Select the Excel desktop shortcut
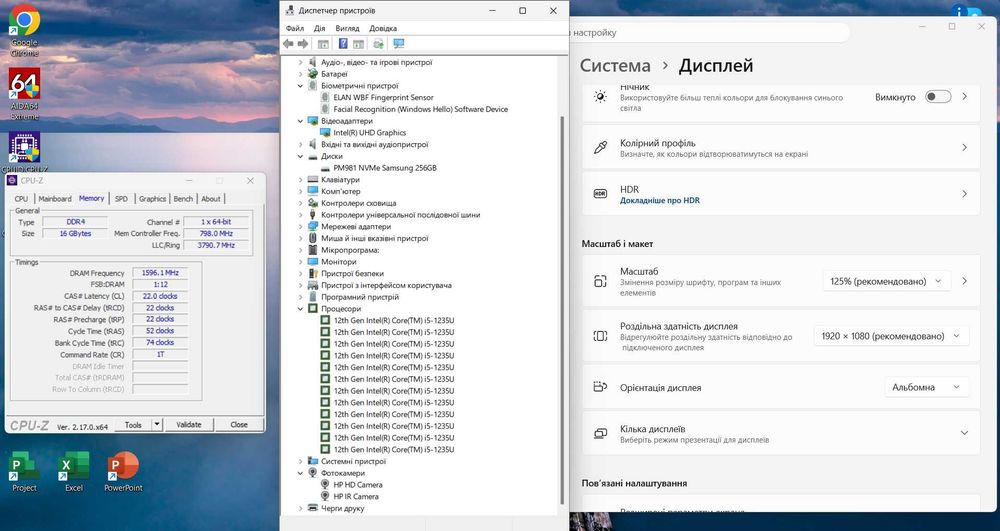Viewport: 1000px width, 531px height. (74, 472)
